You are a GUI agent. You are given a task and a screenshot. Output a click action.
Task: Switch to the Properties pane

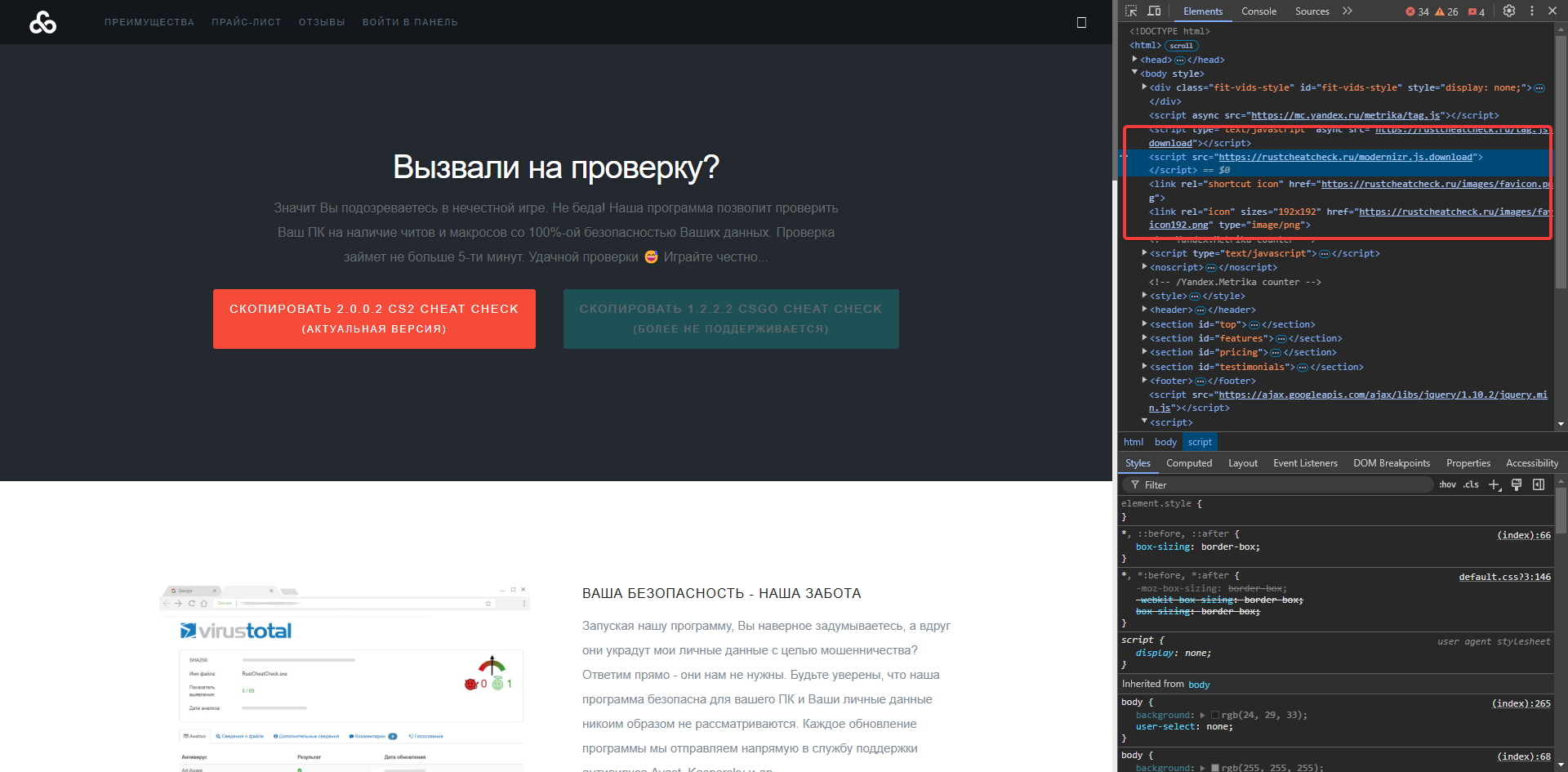pos(1468,463)
